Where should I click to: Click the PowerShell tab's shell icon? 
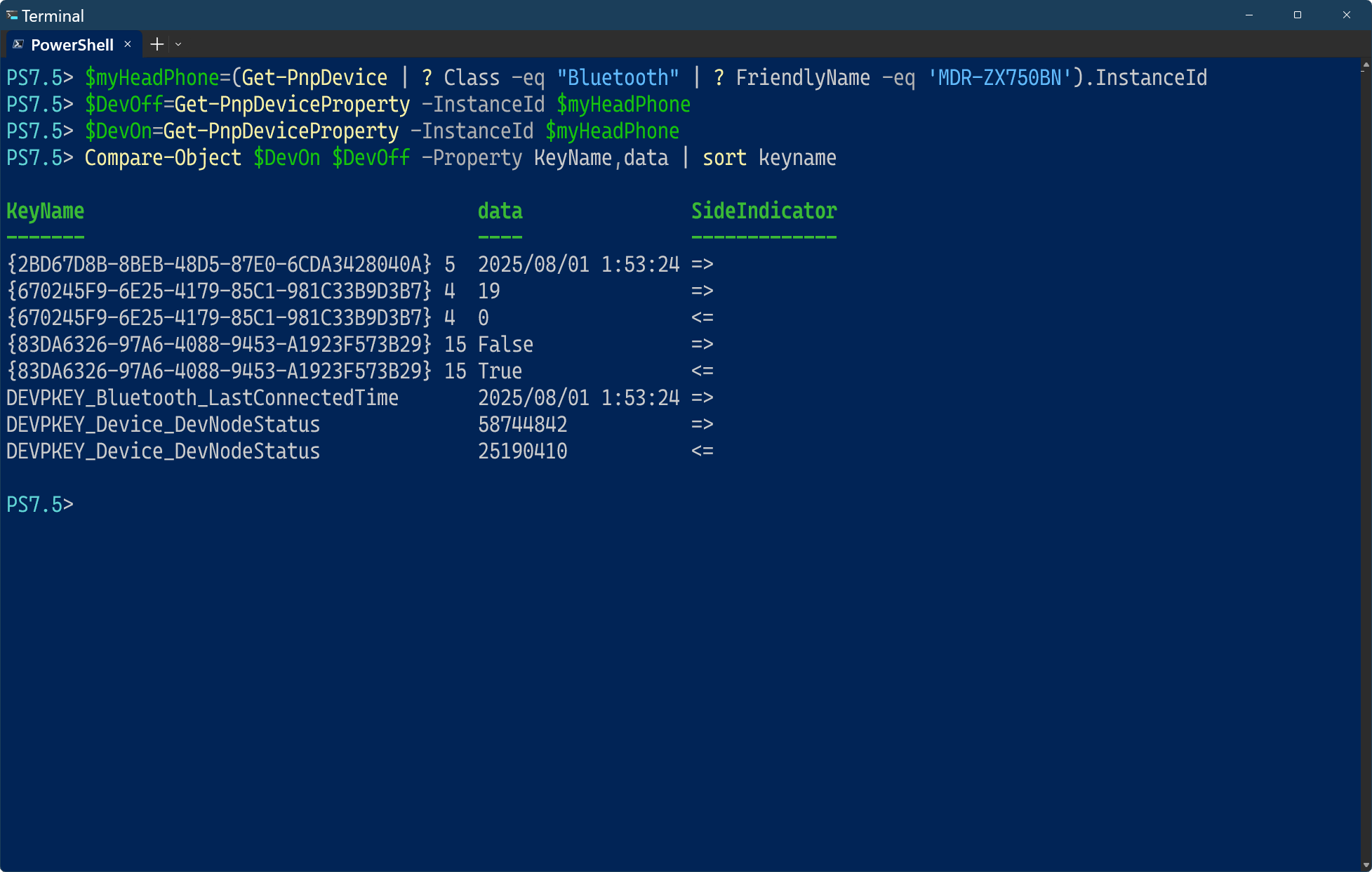19,44
